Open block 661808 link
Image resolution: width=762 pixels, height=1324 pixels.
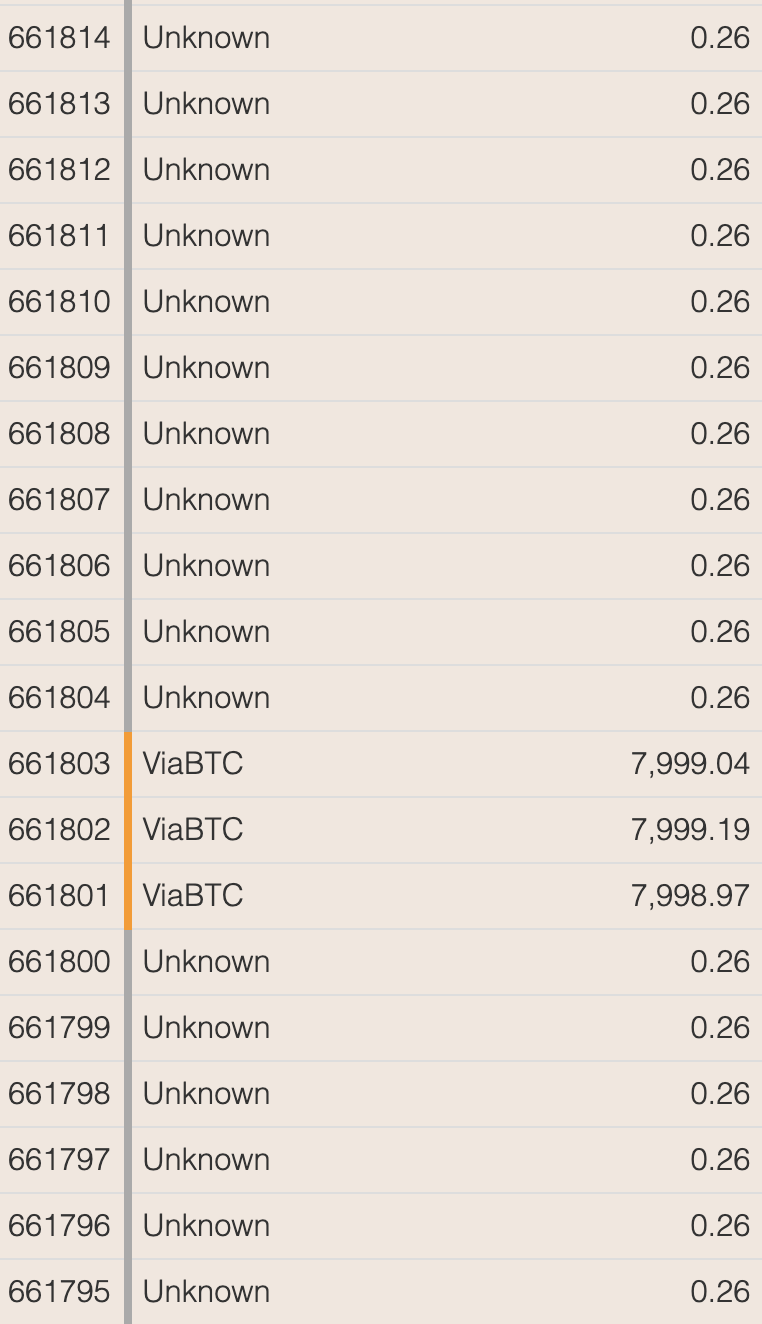coord(59,434)
